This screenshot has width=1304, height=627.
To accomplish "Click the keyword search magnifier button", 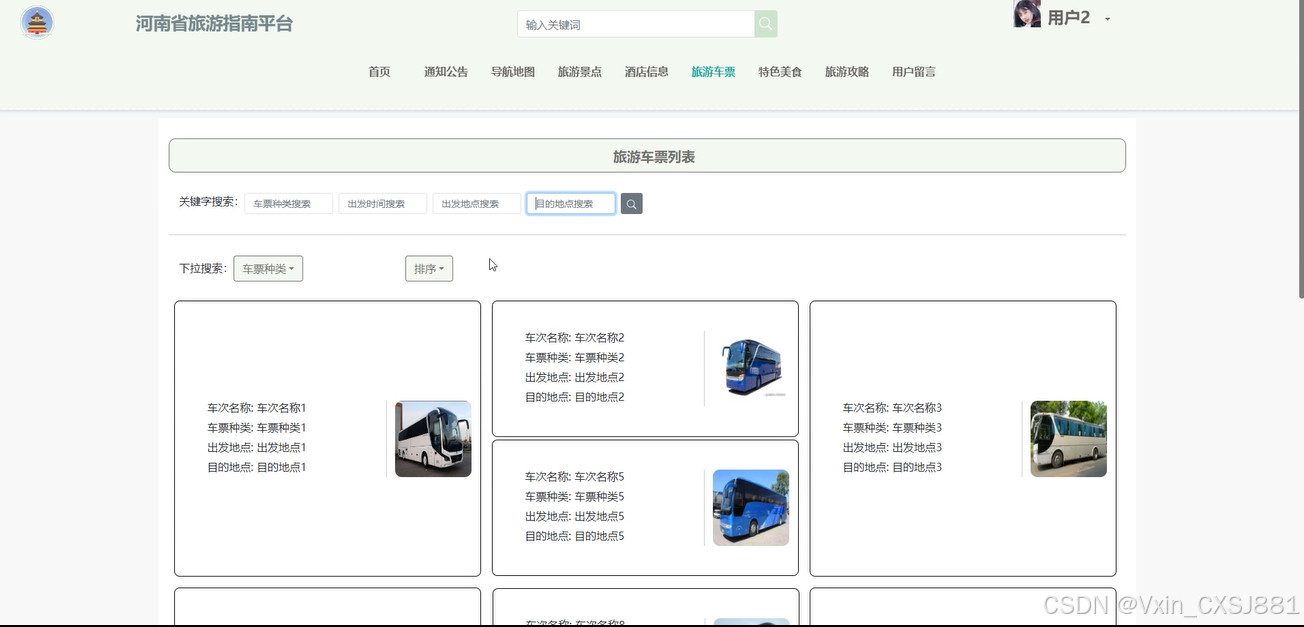I will [632, 204].
